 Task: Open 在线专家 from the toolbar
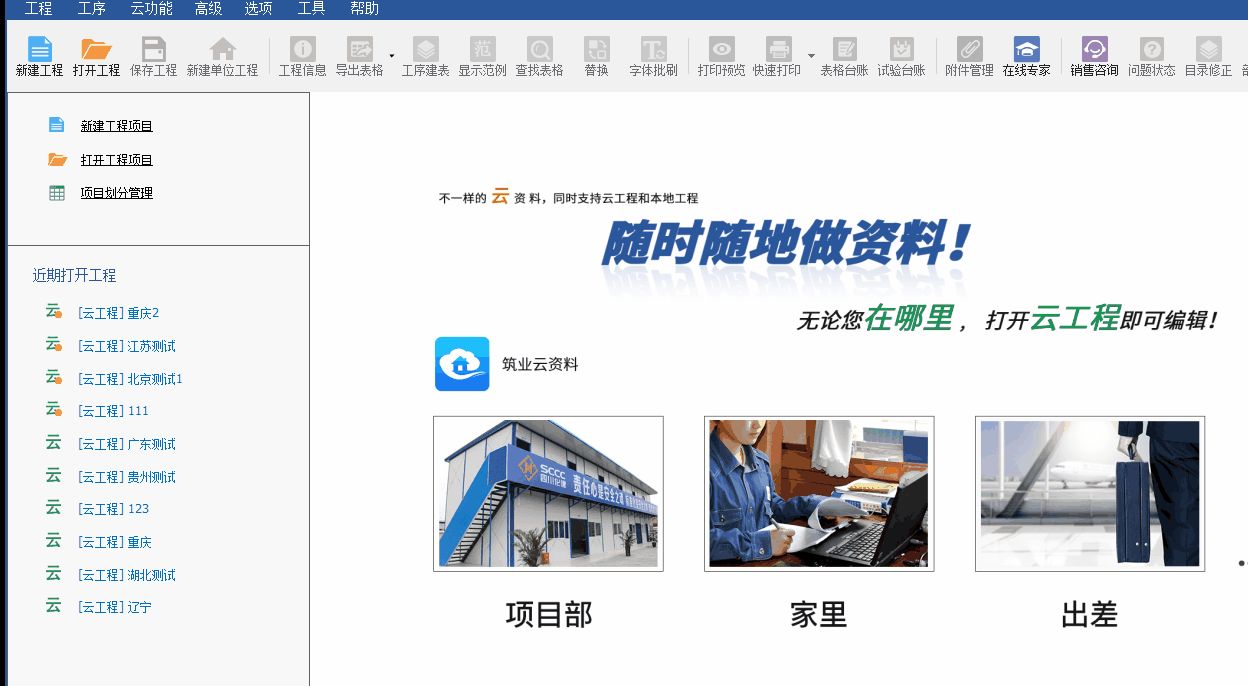1026,50
